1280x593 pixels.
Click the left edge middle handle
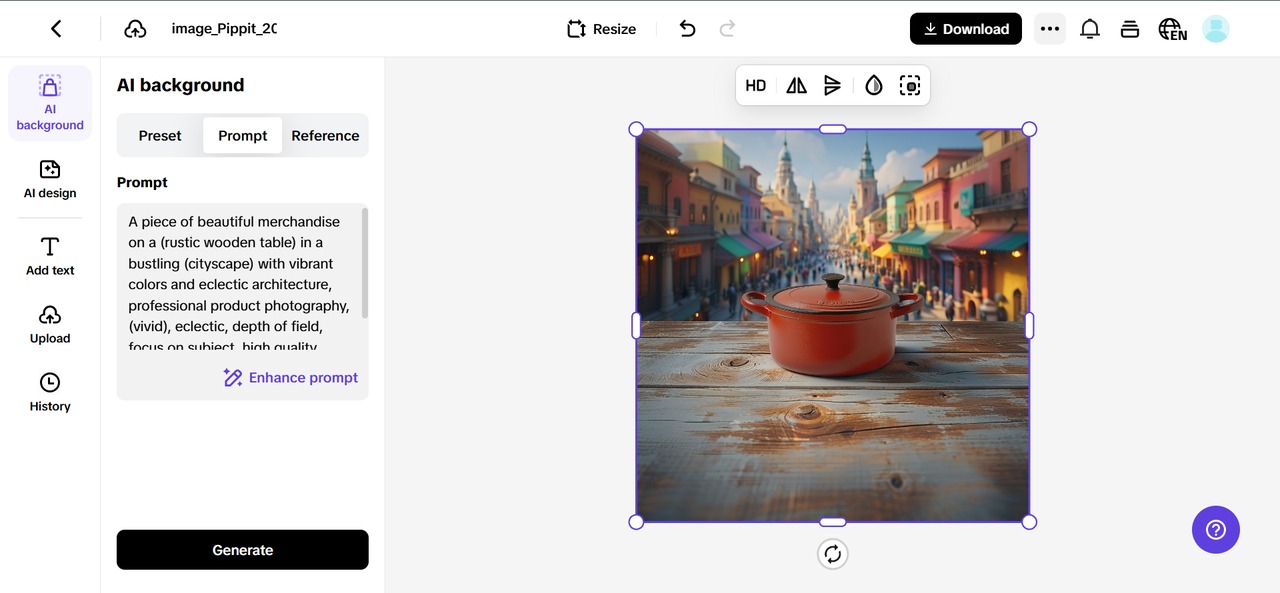[x=636, y=326]
